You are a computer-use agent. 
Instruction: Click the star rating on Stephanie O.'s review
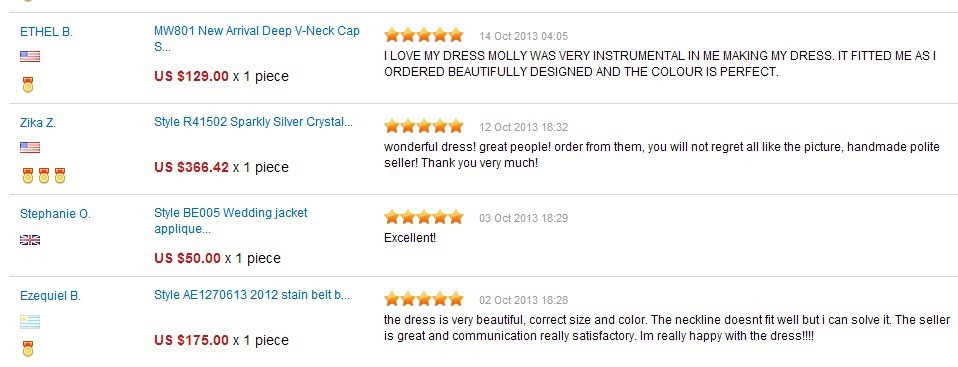[423, 217]
